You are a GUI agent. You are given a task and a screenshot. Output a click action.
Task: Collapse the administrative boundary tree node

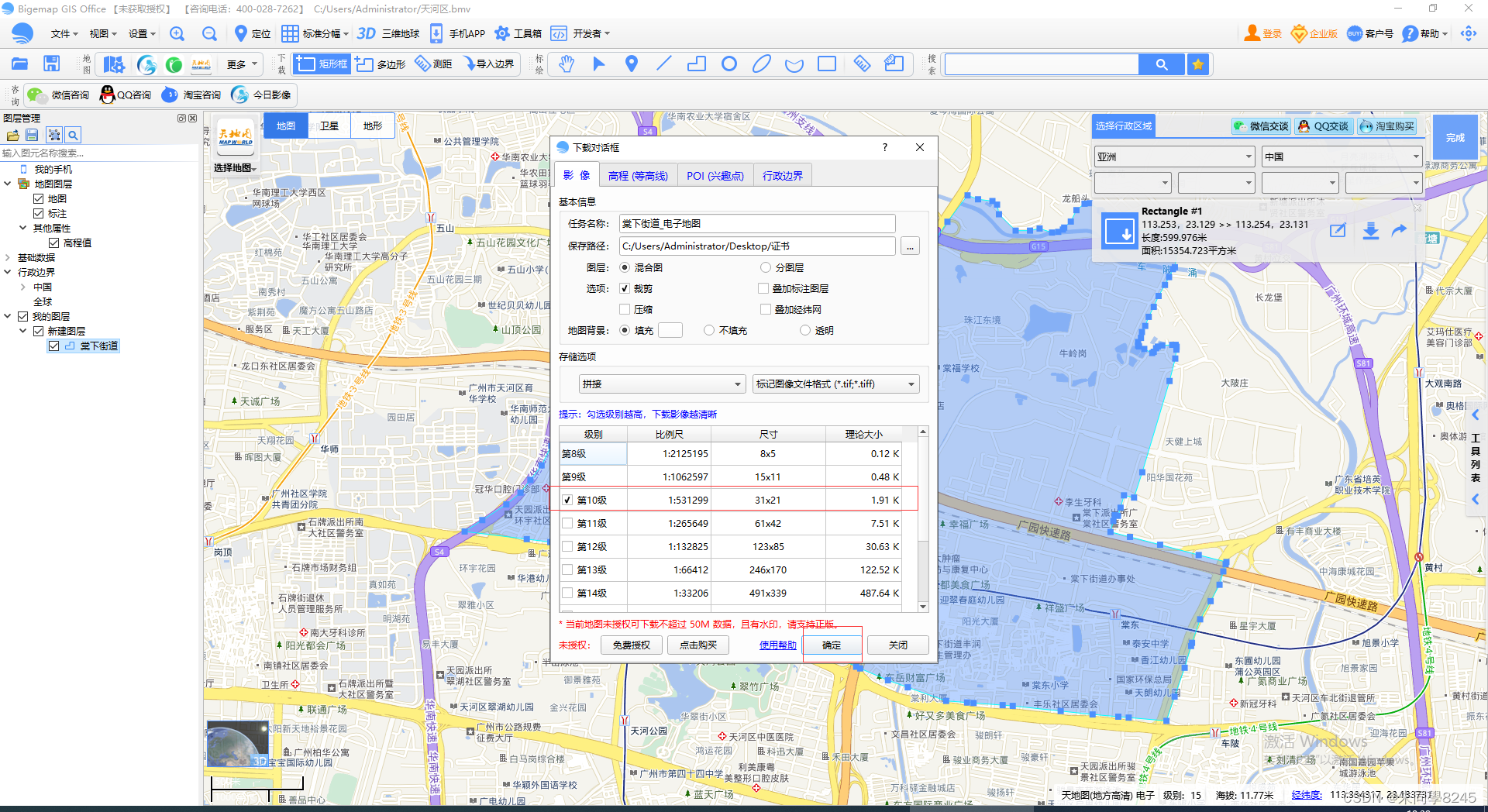[x=8, y=272]
